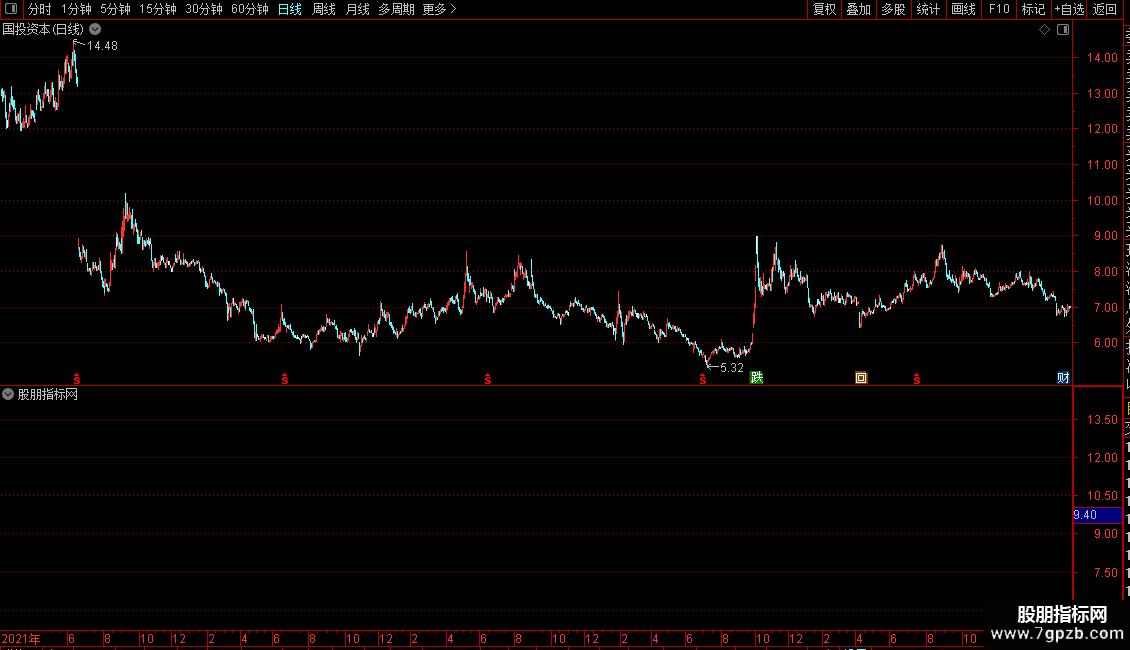
Task: Toggle the 叠加 overlay option
Action: coord(858,9)
